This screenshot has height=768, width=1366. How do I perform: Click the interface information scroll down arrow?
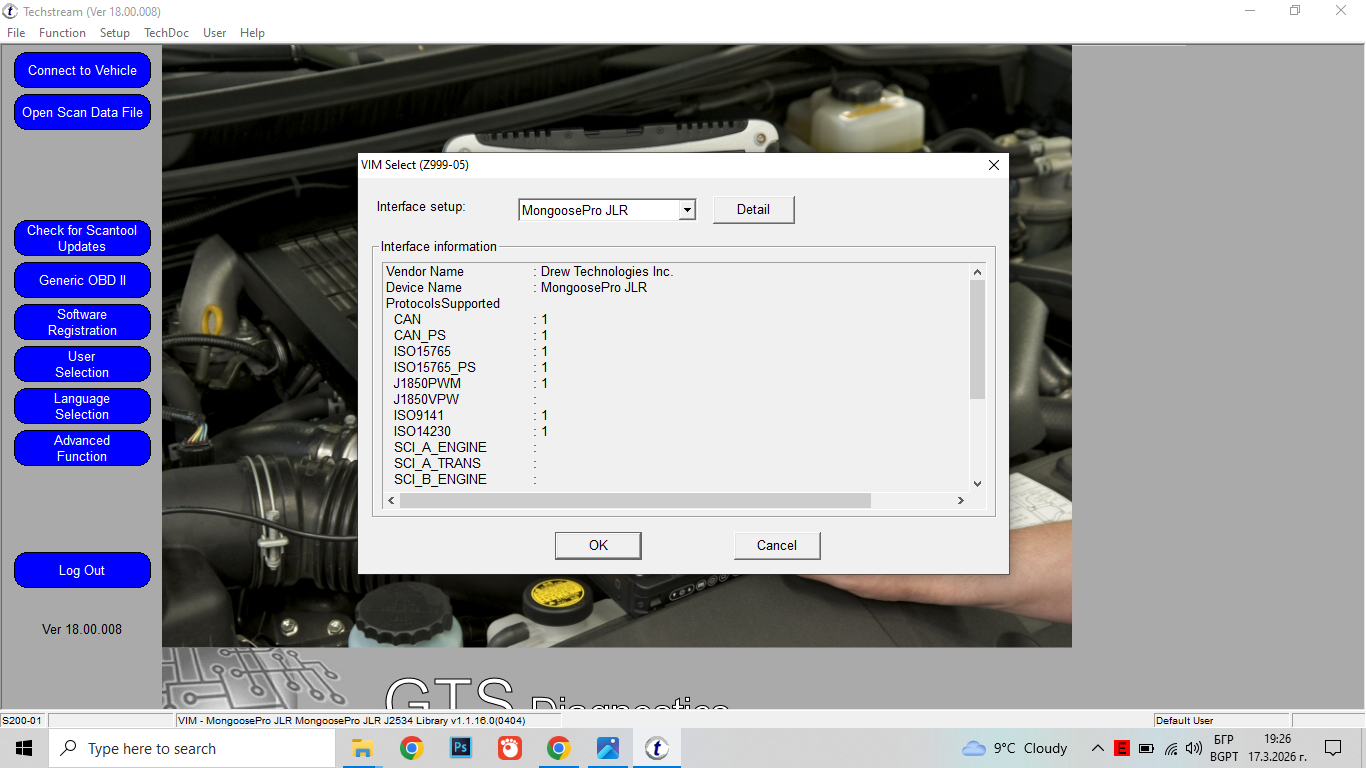point(977,484)
